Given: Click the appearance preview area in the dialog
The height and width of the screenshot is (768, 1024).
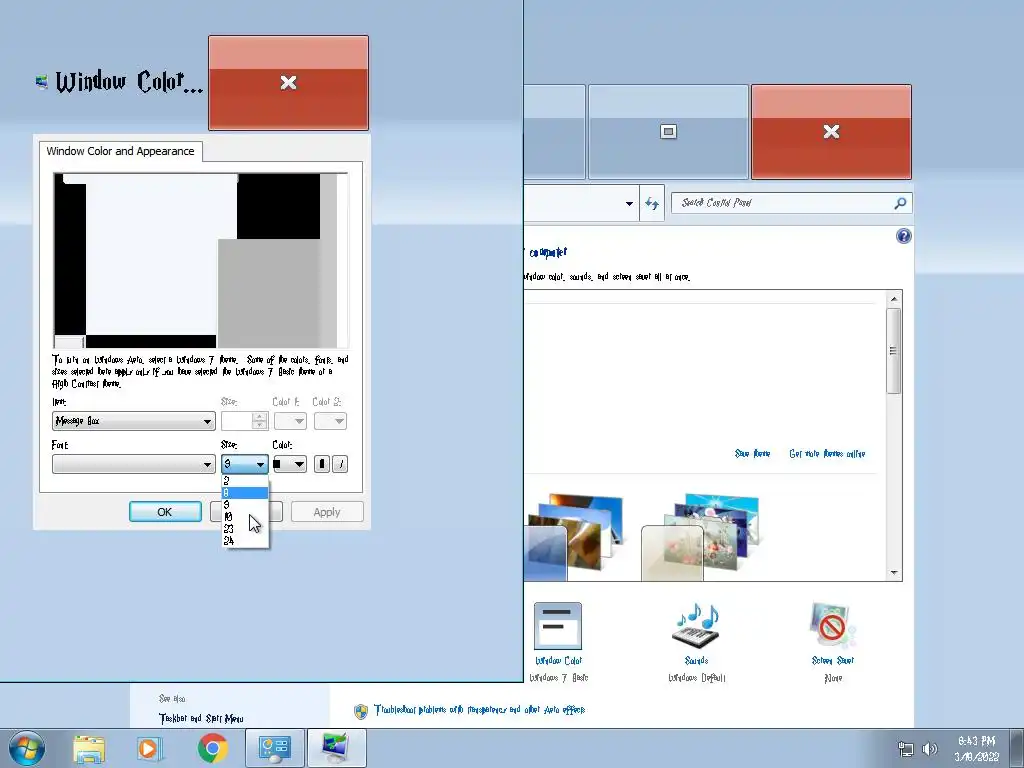Looking at the screenshot, I should [201, 261].
